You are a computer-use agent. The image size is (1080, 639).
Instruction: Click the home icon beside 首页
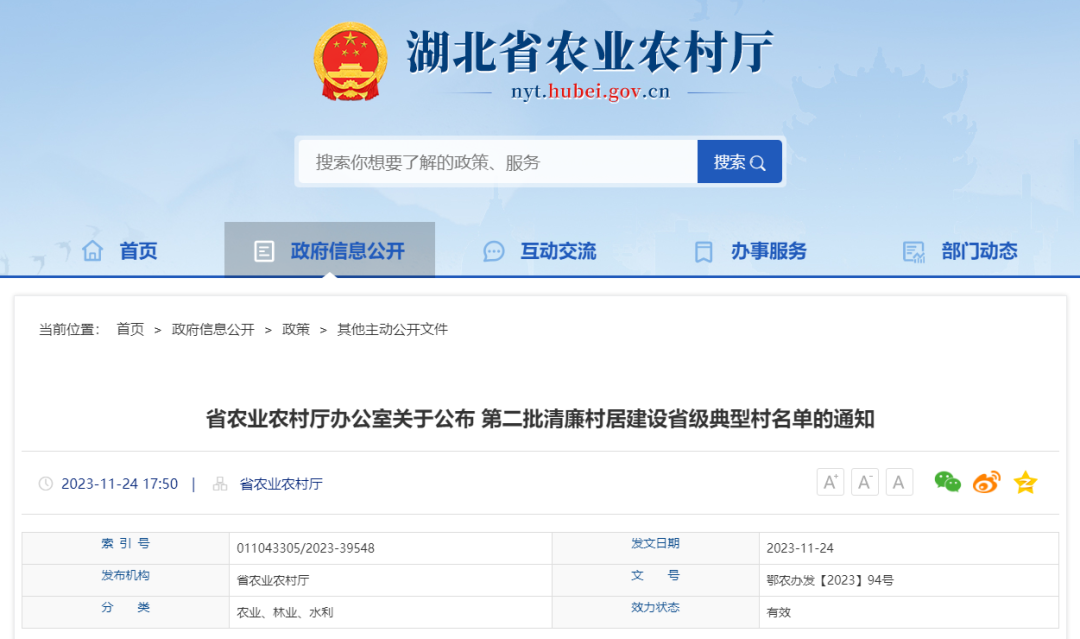coord(91,251)
